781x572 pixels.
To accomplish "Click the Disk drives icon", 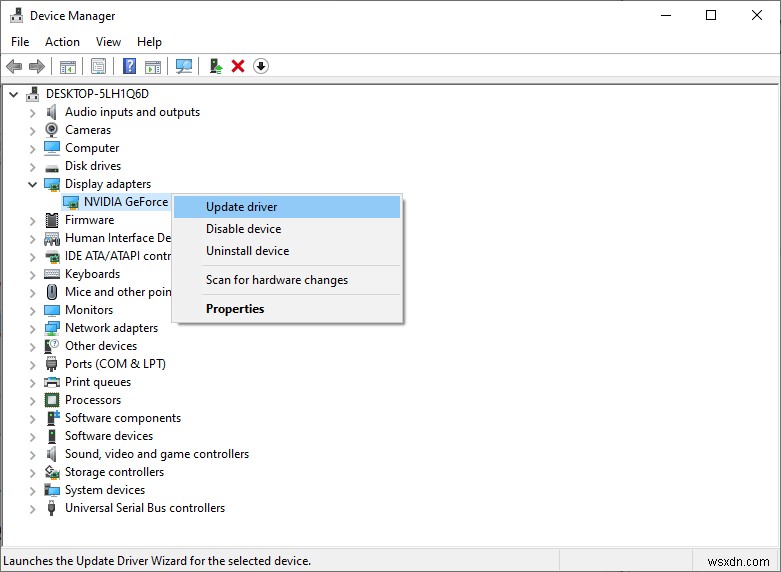I will [x=52, y=167].
